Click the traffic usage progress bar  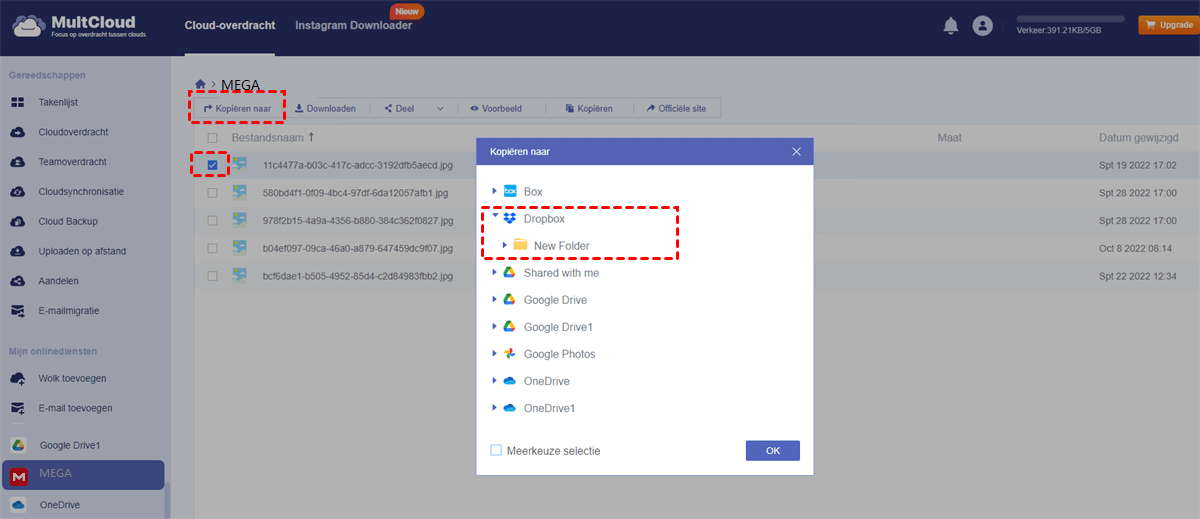(x=1070, y=19)
